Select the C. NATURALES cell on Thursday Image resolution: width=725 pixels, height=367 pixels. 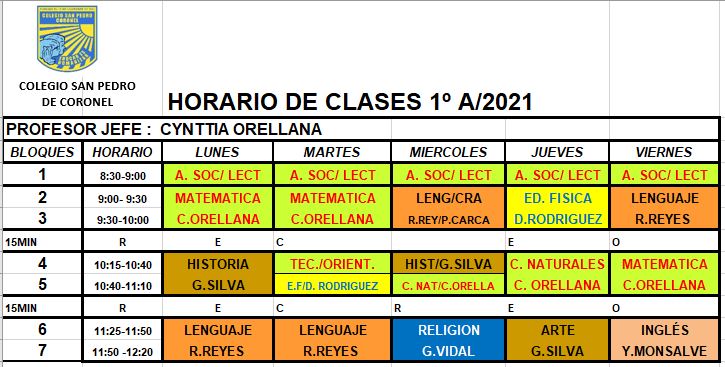click(x=557, y=274)
